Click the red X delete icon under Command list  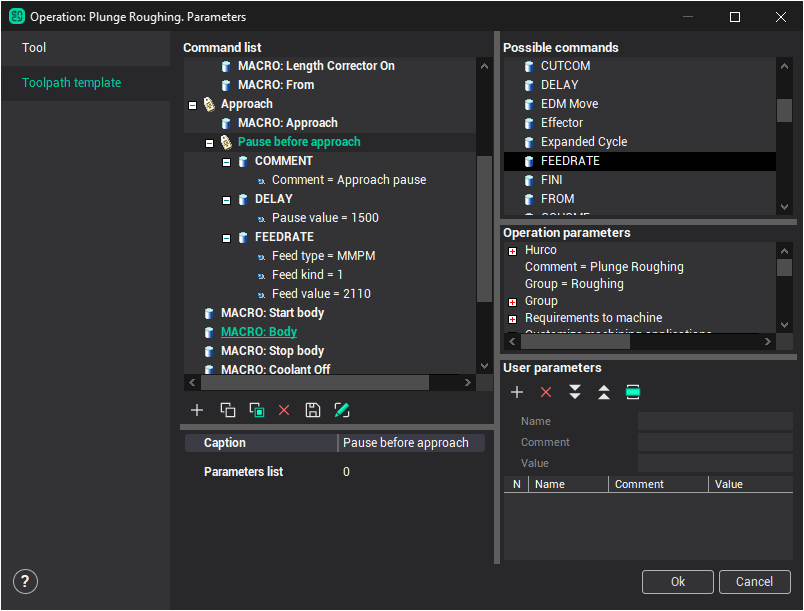[x=284, y=410]
